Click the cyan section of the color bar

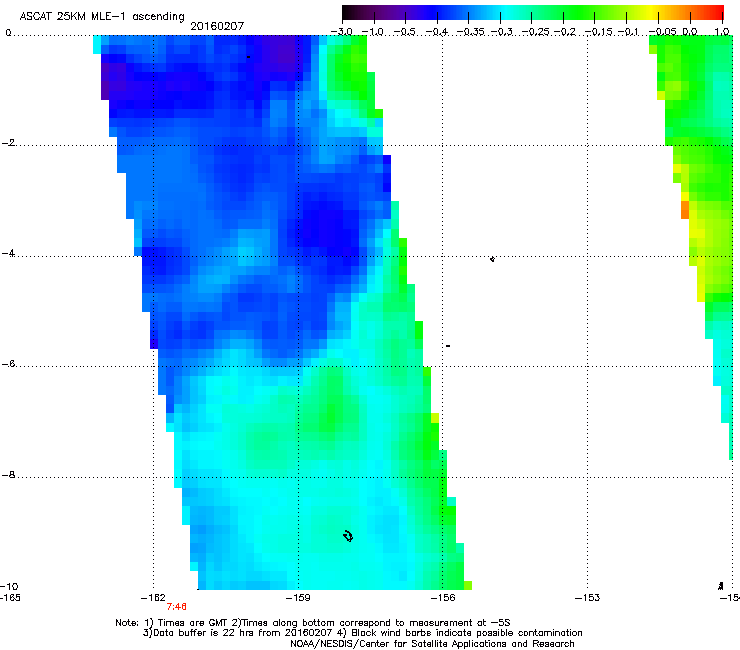tap(507, 13)
